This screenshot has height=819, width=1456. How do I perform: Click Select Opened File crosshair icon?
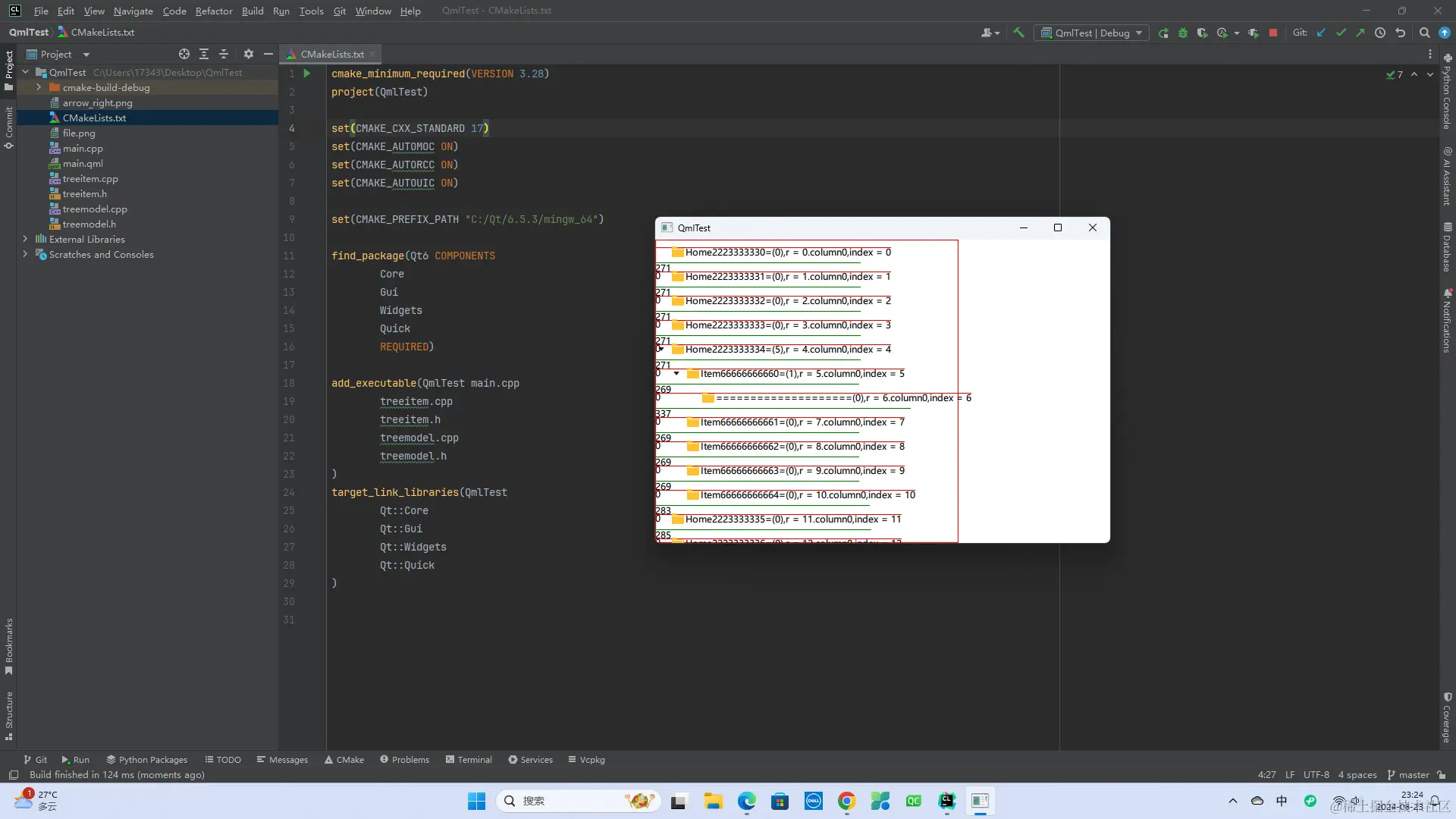pos(184,54)
